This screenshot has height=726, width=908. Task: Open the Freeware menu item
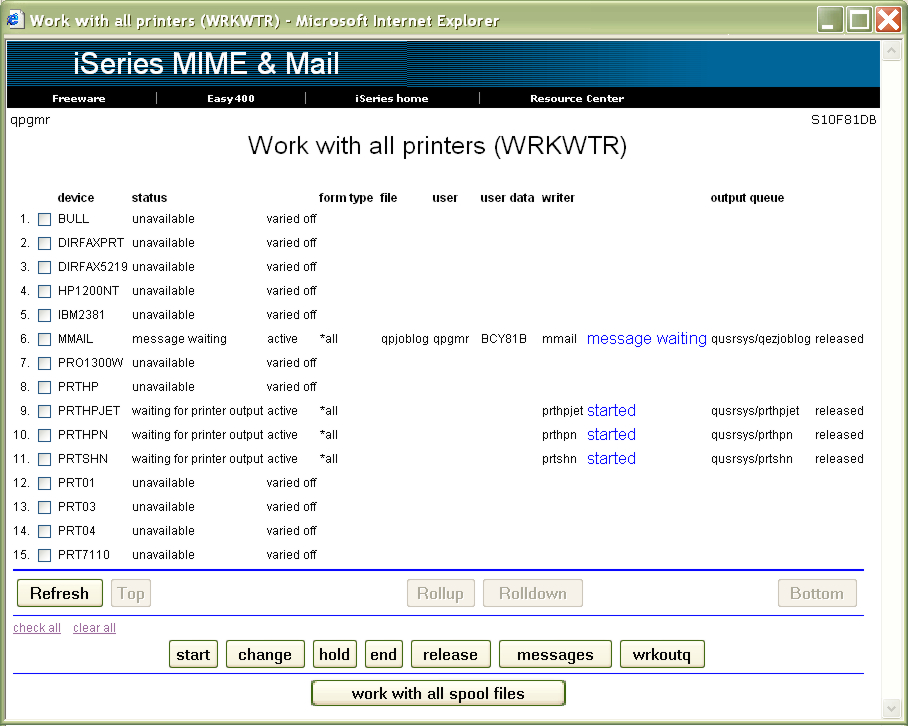[79, 98]
